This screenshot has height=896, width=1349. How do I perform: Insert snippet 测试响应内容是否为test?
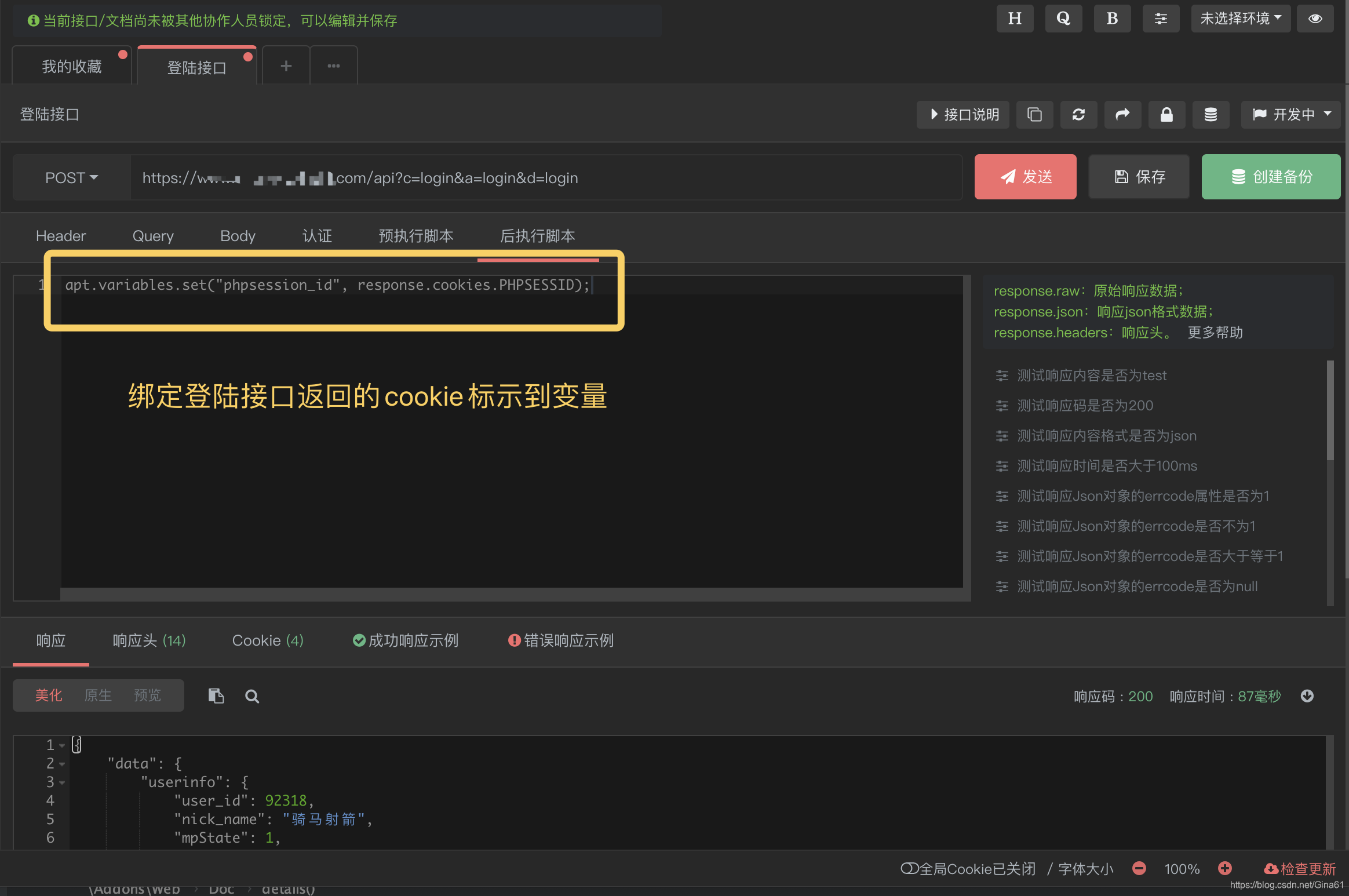pyautogui.click(x=1081, y=376)
